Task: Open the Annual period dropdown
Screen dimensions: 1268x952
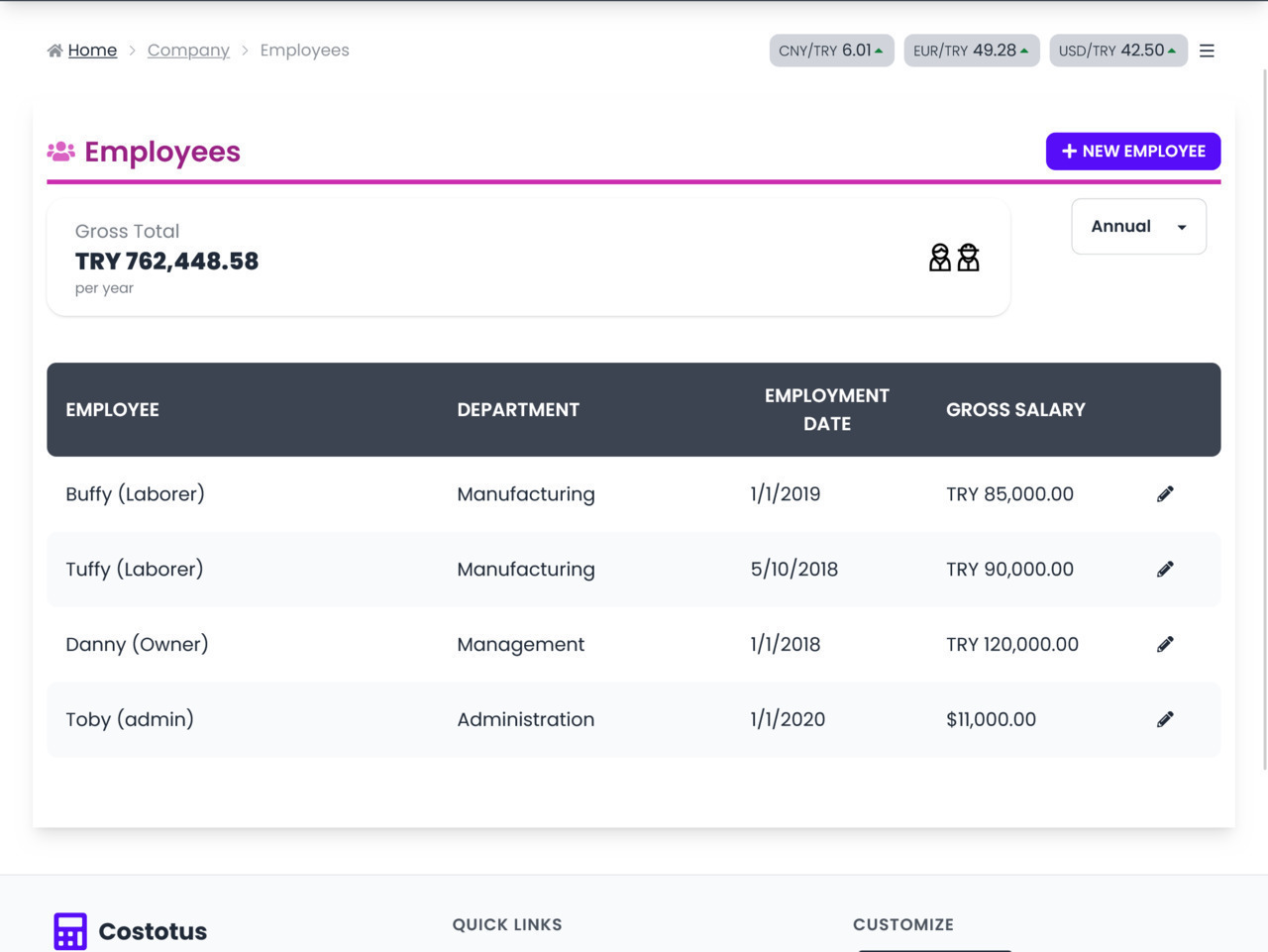Action: (x=1138, y=227)
